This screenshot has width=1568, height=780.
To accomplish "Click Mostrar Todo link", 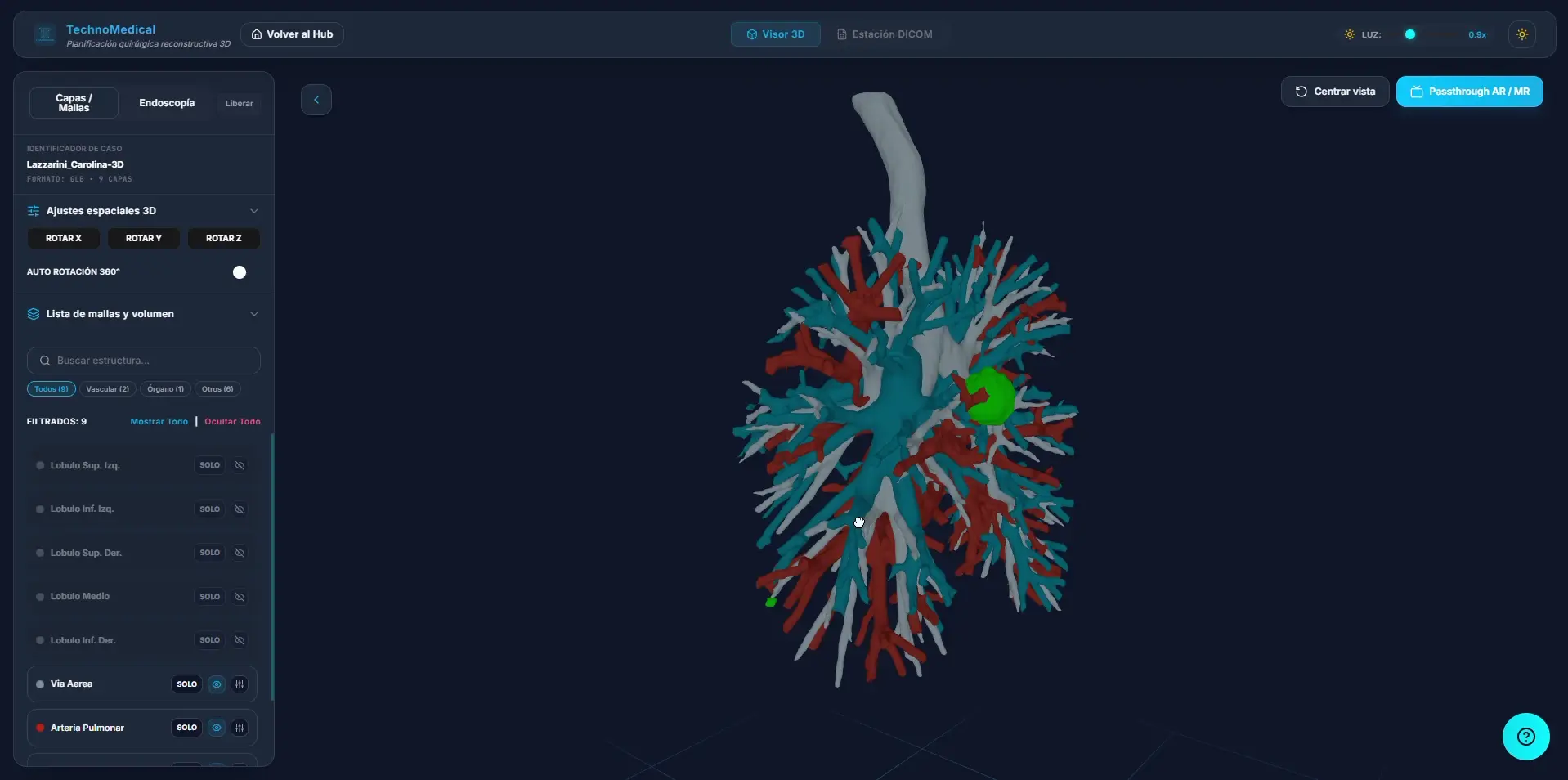I will (159, 422).
